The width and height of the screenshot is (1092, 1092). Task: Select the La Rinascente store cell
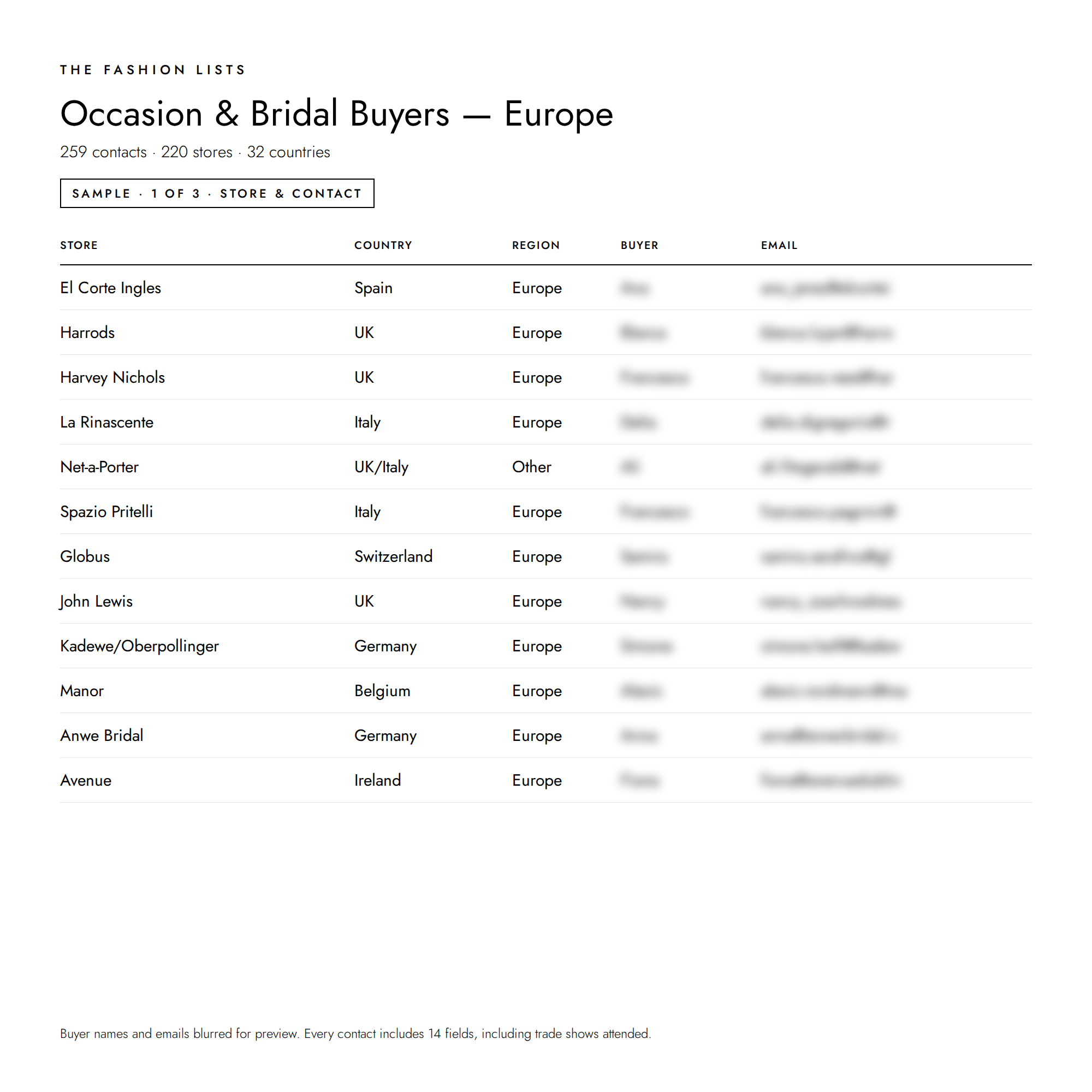coord(107,422)
